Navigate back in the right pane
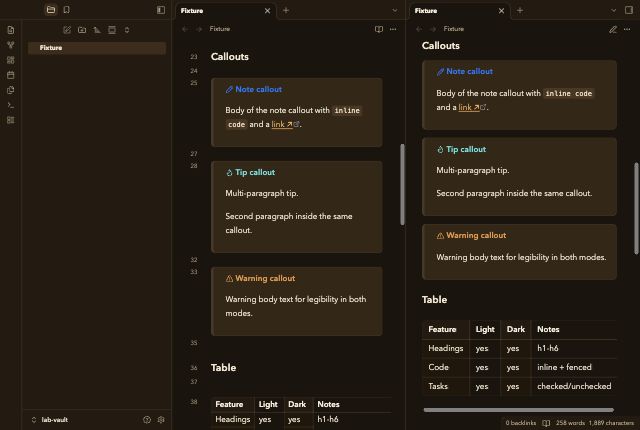 419,29
